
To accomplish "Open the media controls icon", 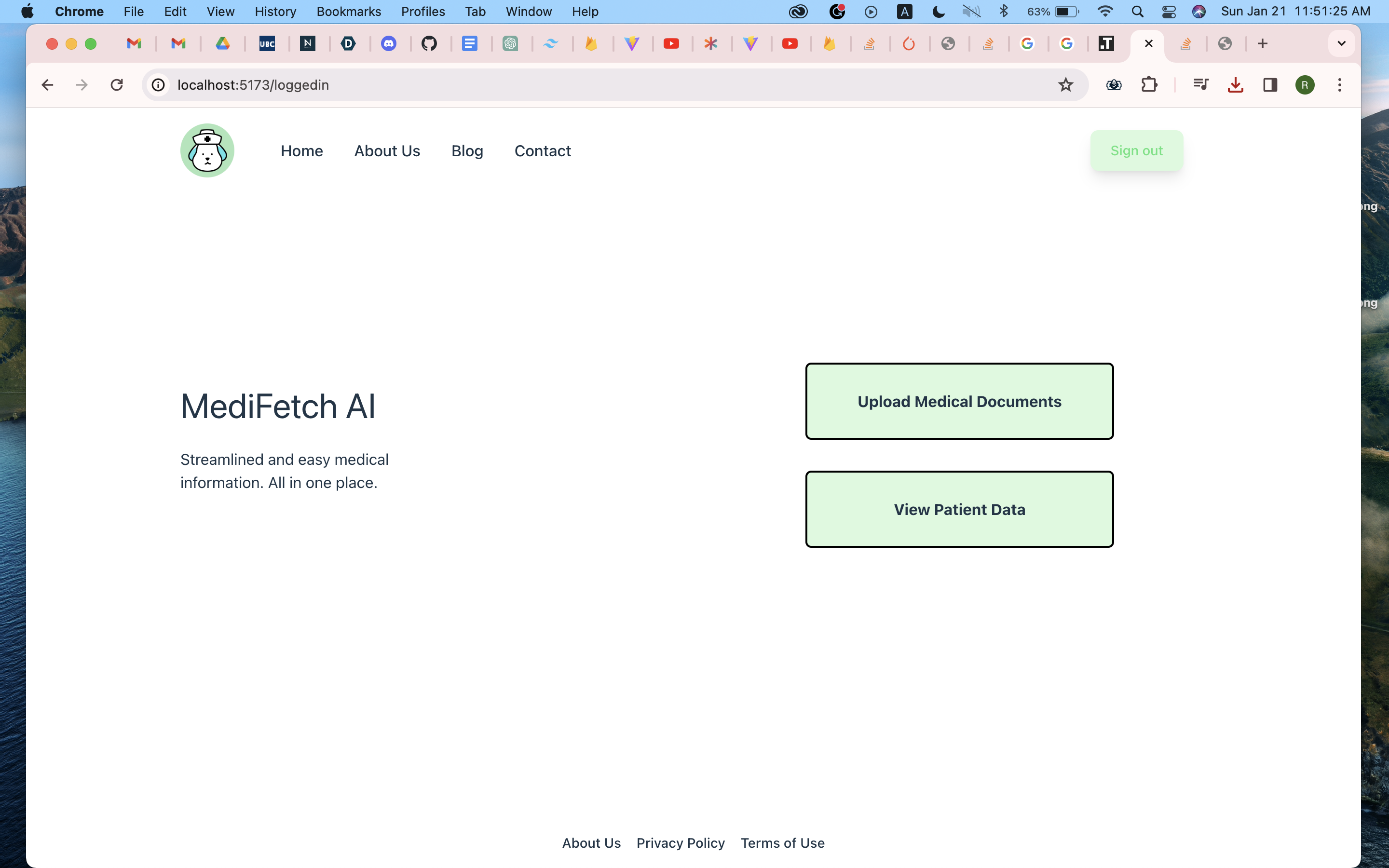I will pyautogui.click(x=1200, y=85).
